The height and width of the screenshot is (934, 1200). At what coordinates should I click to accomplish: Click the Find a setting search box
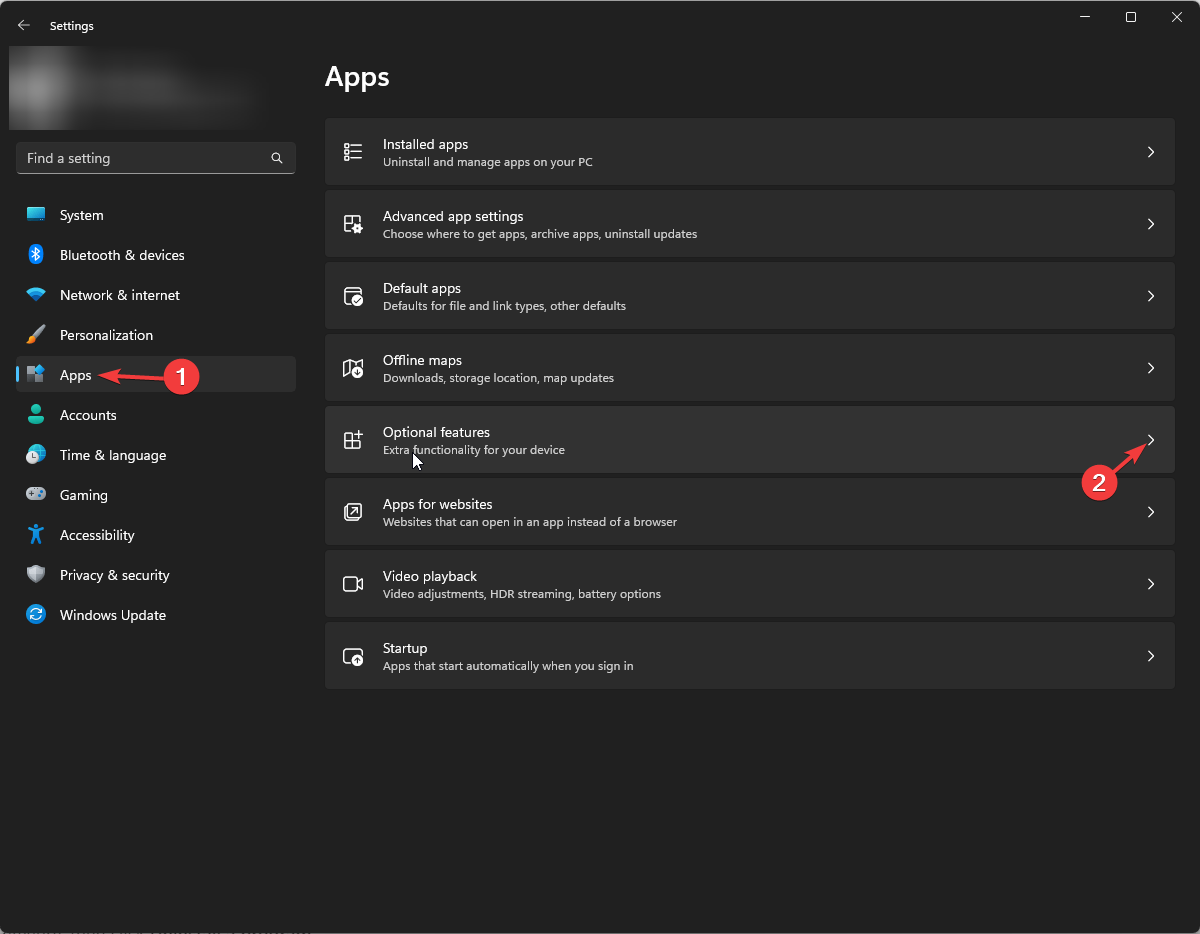(145, 158)
